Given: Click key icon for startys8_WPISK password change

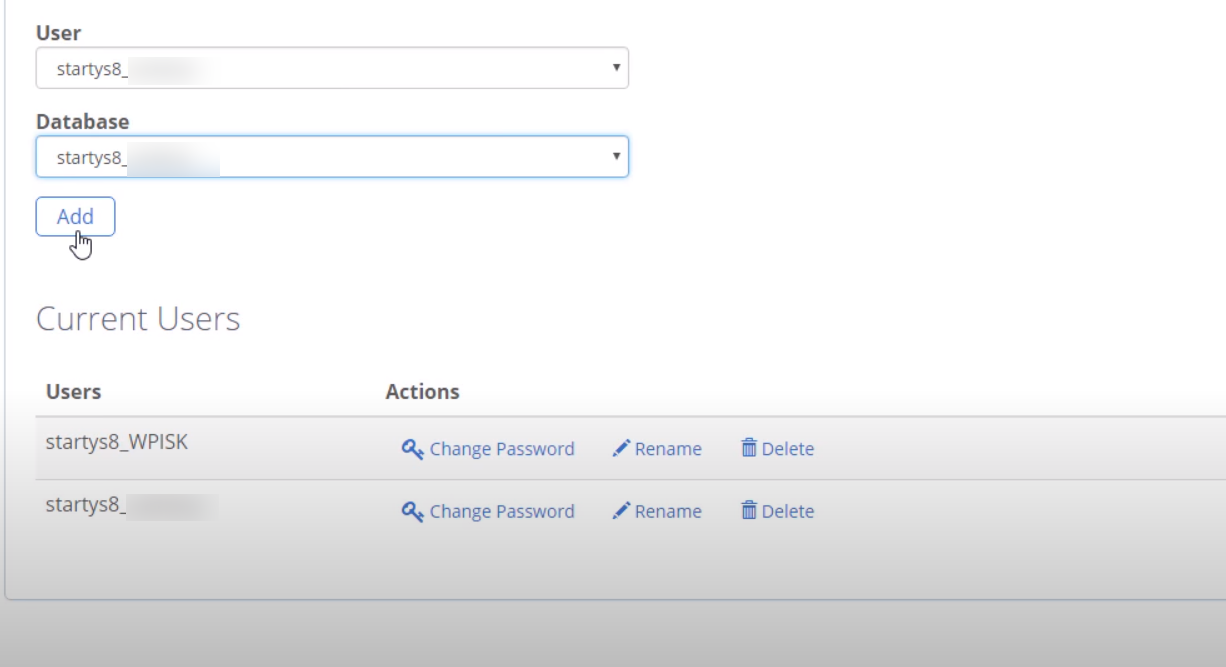Looking at the screenshot, I should coord(412,449).
